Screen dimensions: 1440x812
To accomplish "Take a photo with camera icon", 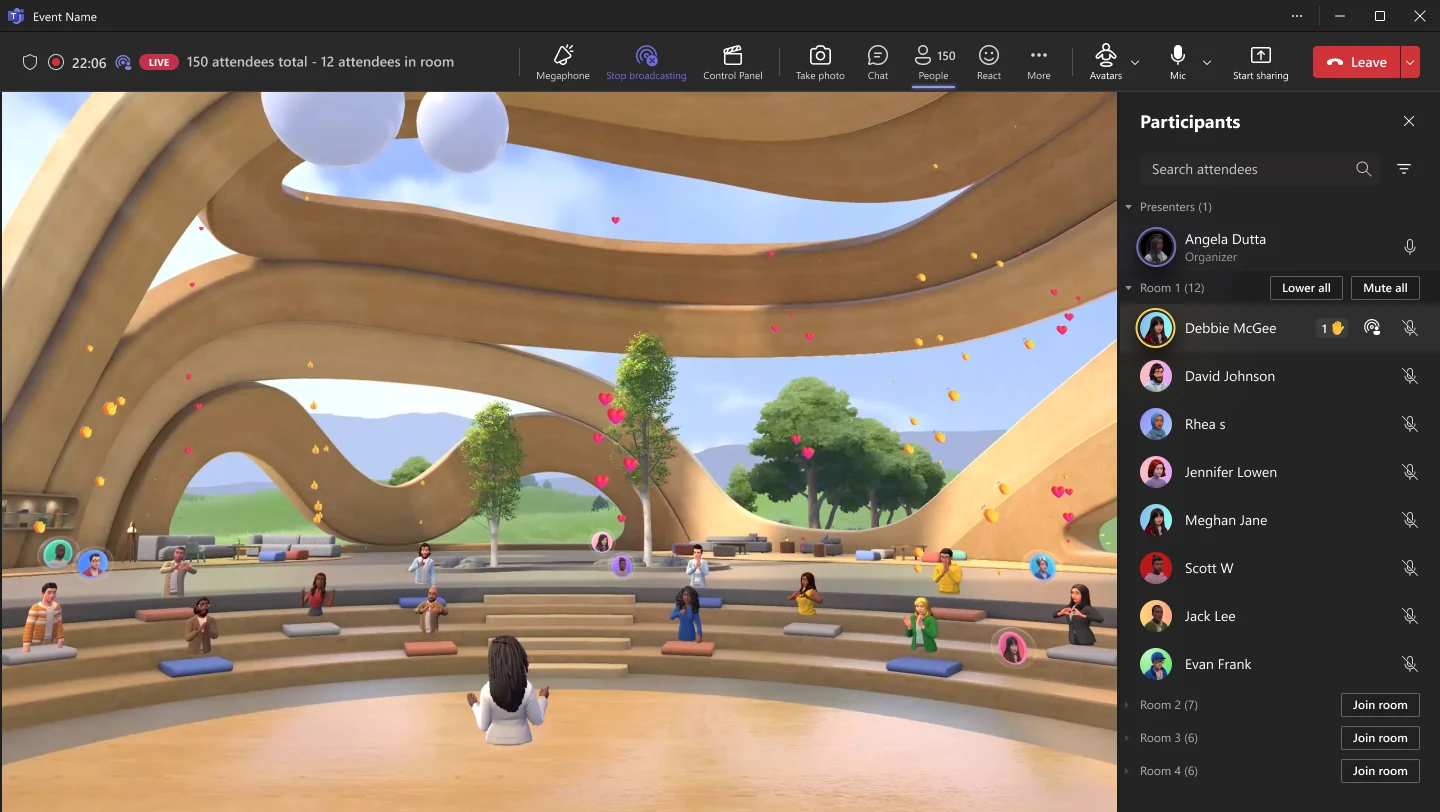I will coord(820,55).
